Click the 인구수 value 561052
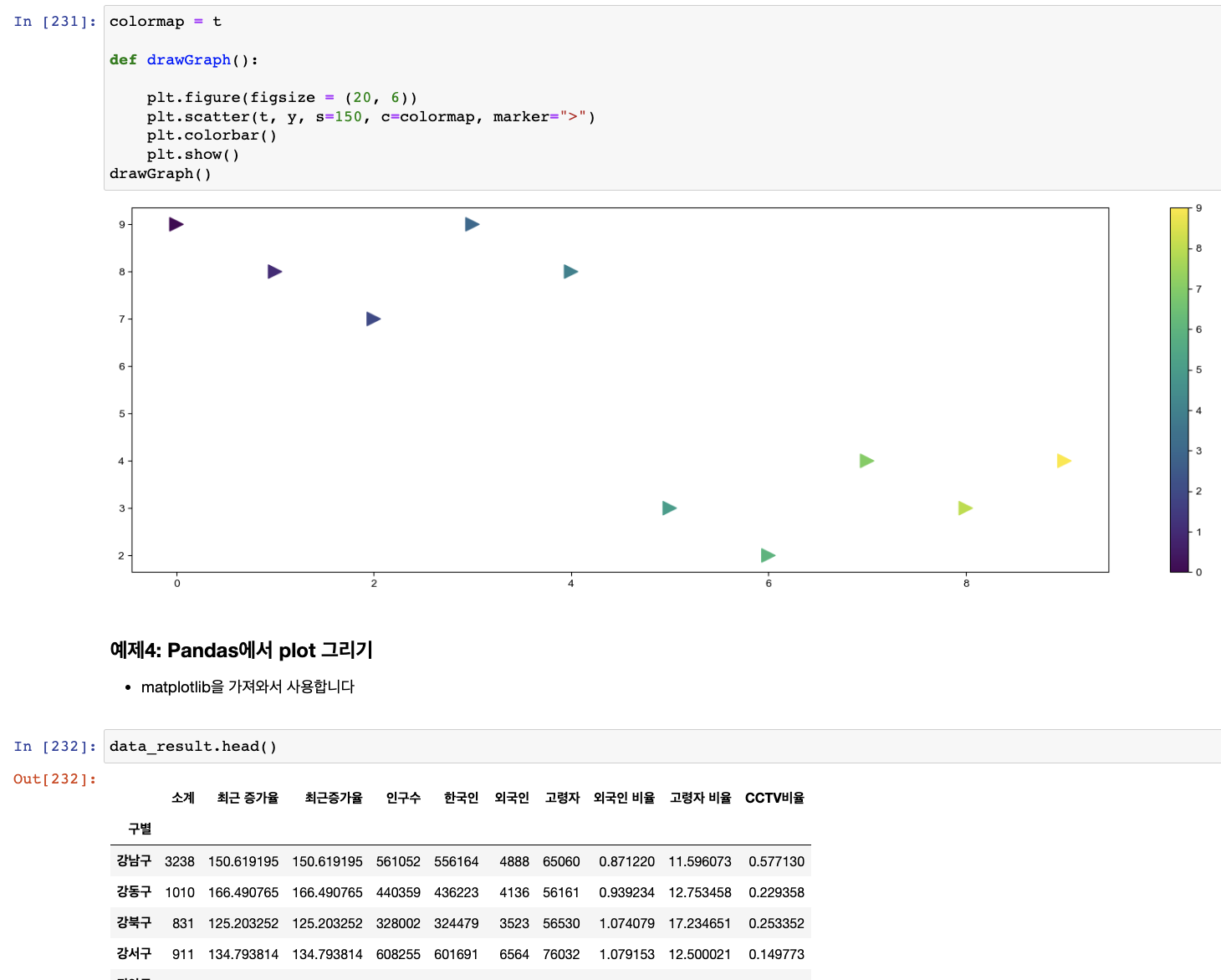The image size is (1221, 980). click(398, 861)
